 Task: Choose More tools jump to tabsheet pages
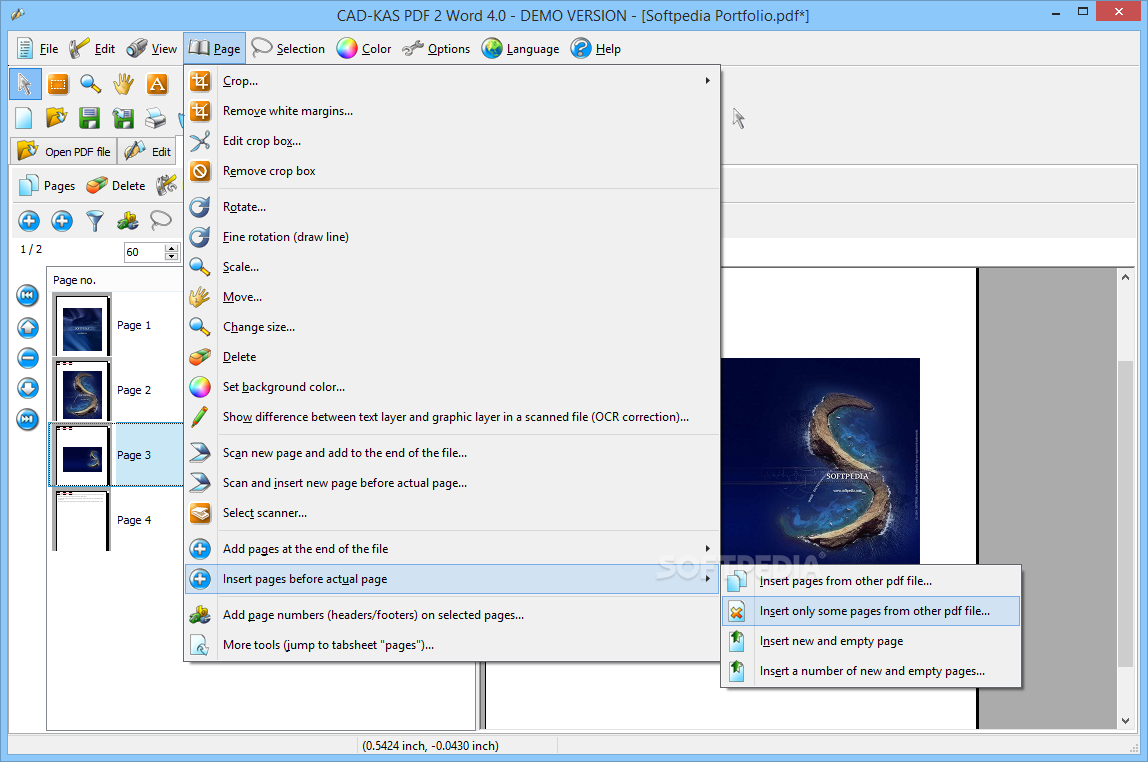(x=452, y=645)
